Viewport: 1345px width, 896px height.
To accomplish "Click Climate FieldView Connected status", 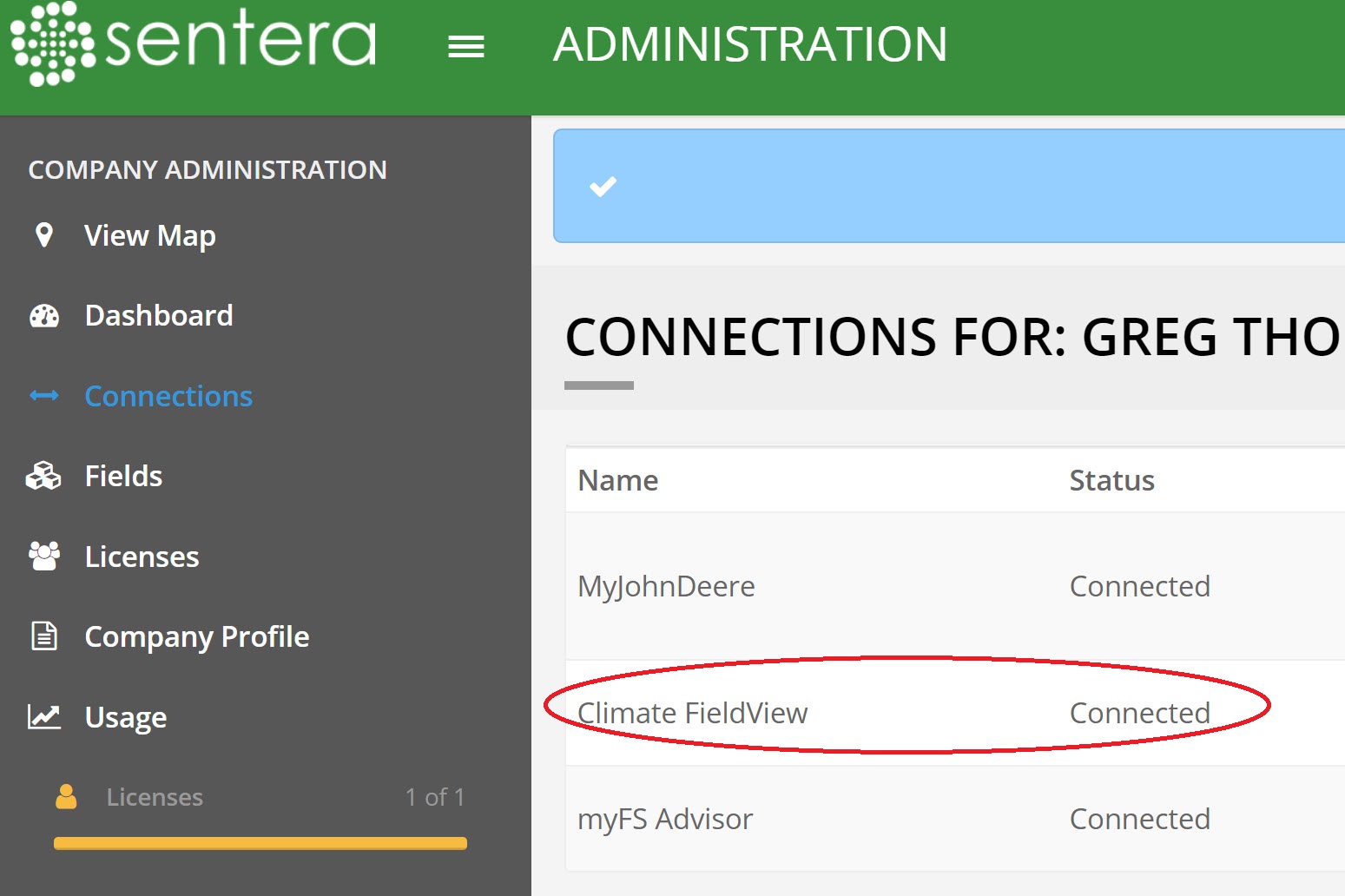I will tap(1139, 713).
